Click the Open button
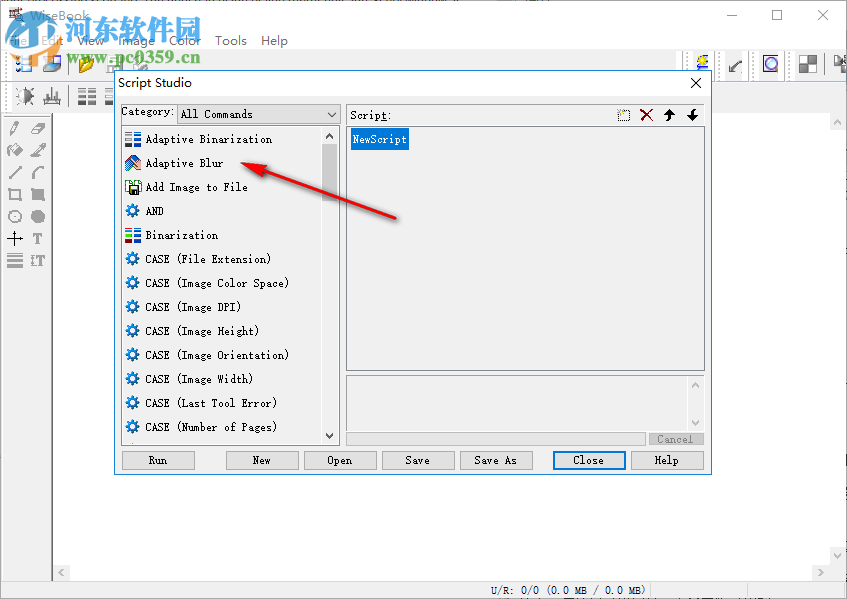 coord(340,460)
